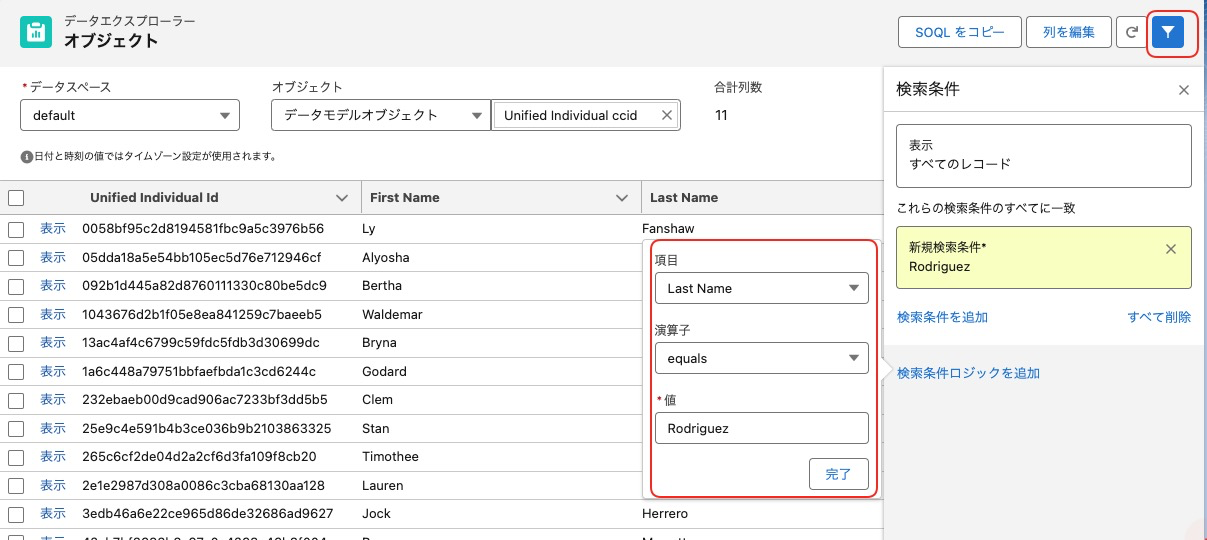The width and height of the screenshot is (1207, 540).
Task: Check the row for Ly
Action: [x=16, y=229]
